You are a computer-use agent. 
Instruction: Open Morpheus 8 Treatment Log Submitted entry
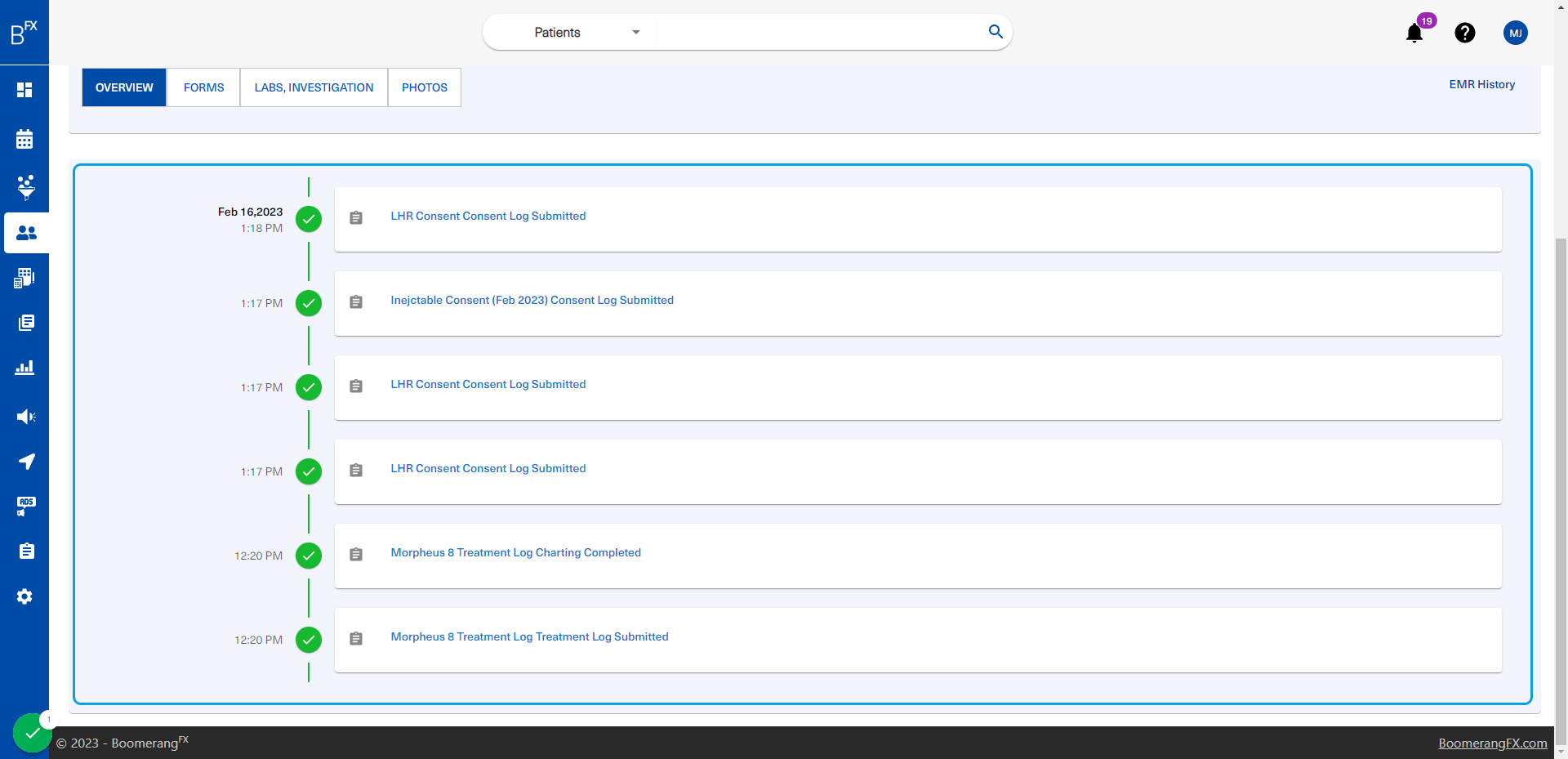pos(529,636)
